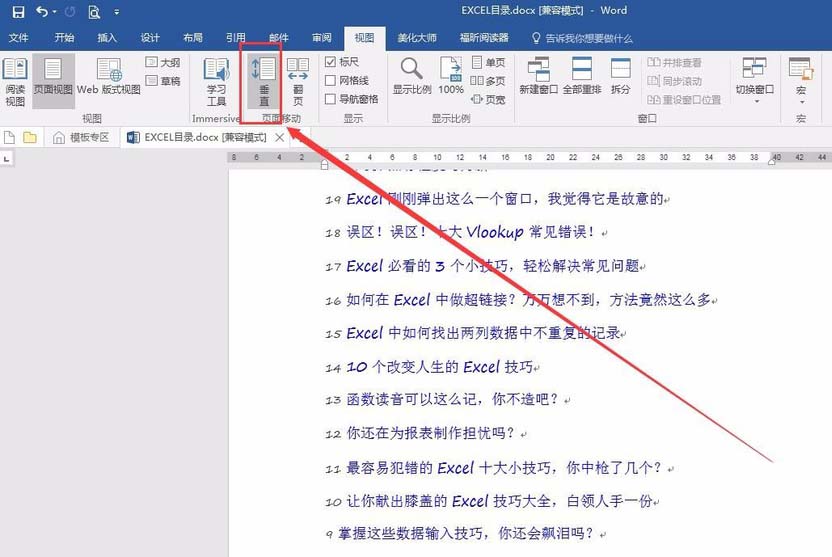
Task: Open the 美化大师 ribbon tab
Action: 417,38
